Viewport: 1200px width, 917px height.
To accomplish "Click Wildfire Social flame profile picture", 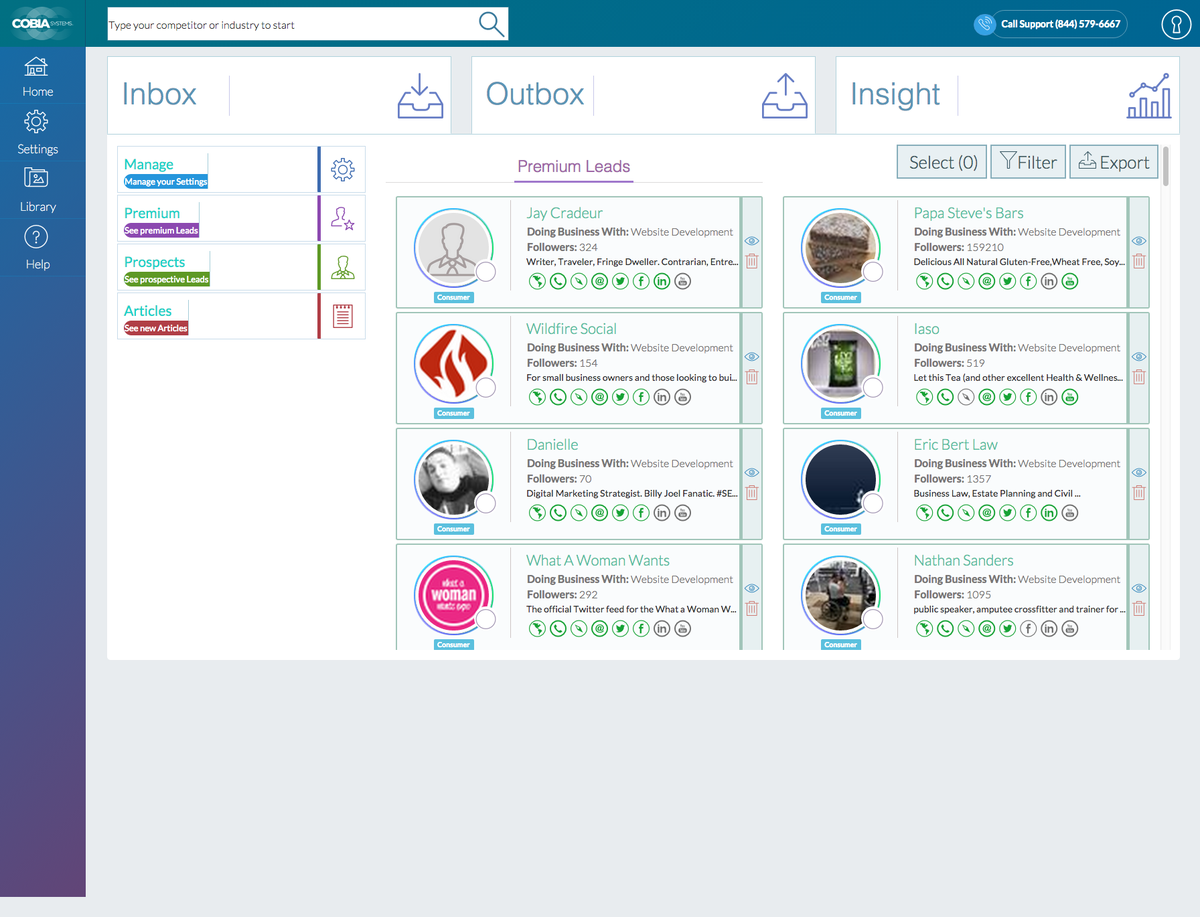I will coord(453,362).
